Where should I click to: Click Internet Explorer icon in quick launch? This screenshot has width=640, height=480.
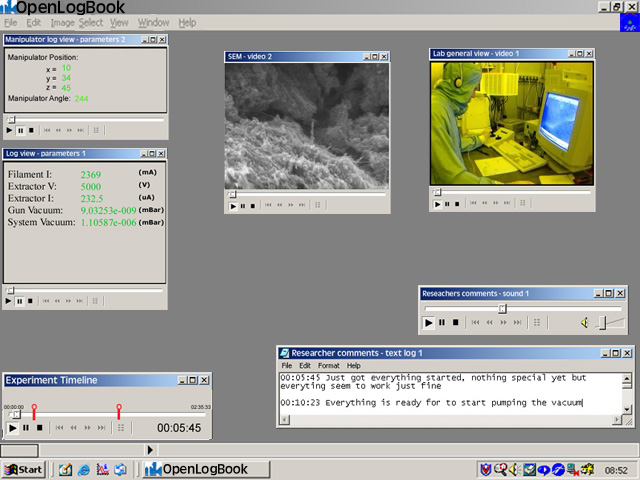click(x=84, y=469)
